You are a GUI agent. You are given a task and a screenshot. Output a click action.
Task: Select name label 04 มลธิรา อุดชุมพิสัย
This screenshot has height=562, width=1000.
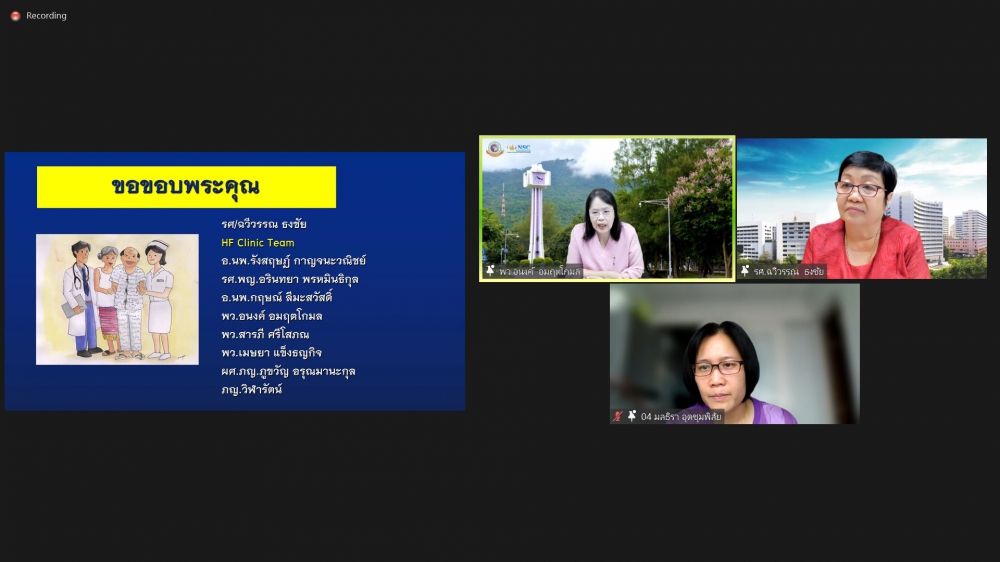680,416
